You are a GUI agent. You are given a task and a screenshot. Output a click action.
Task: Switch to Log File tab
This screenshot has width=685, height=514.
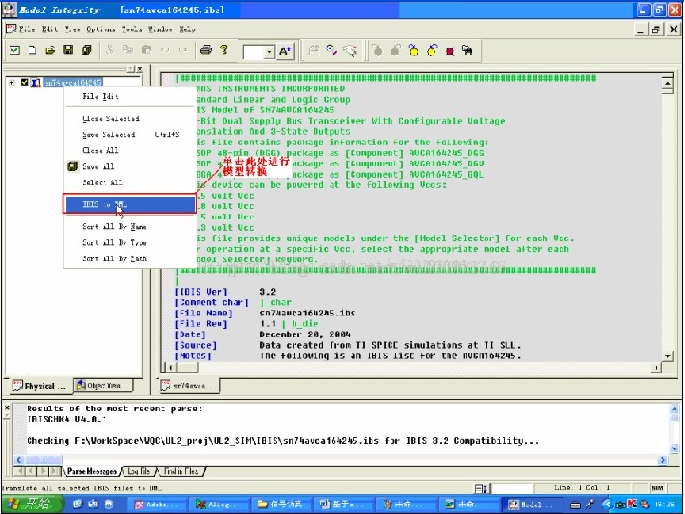pyautogui.click(x=138, y=471)
